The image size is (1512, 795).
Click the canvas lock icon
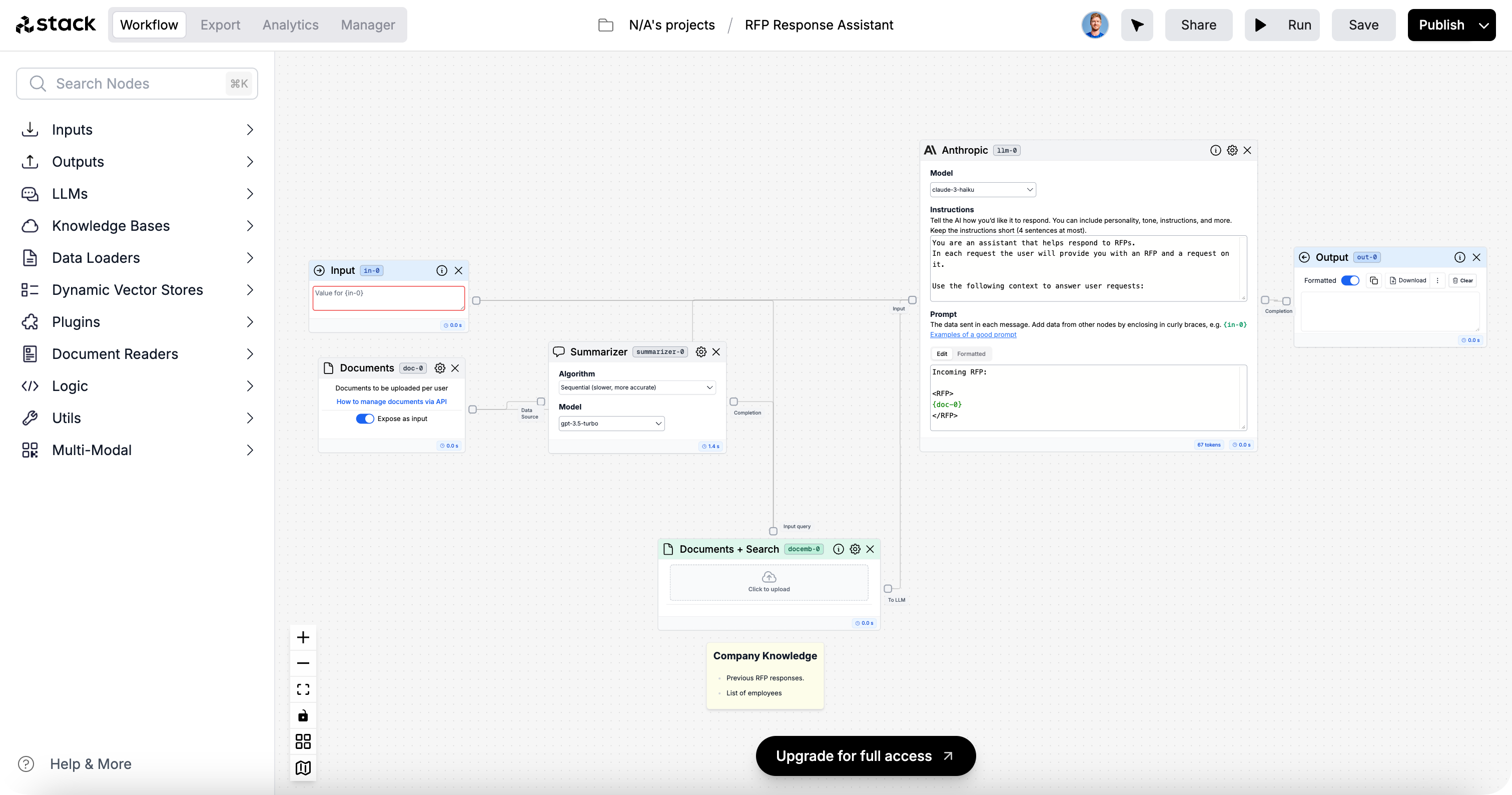[303, 715]
